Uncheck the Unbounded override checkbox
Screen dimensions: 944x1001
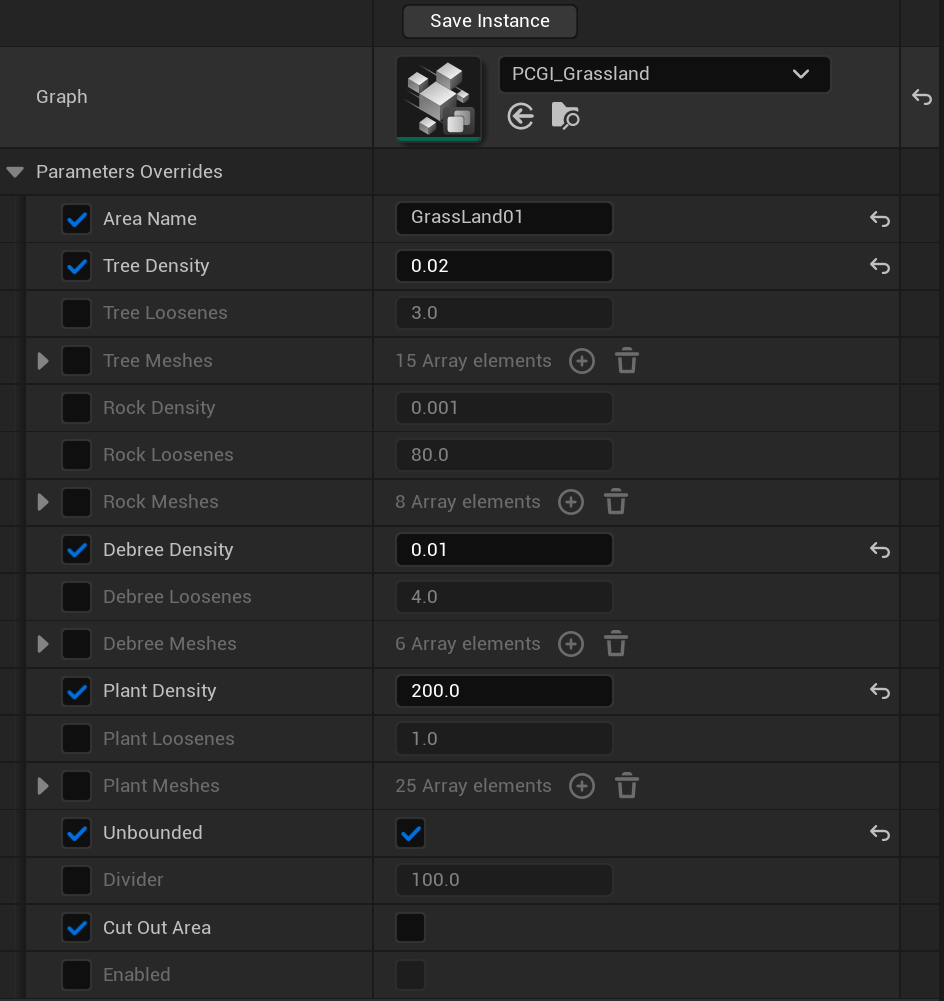77,833
